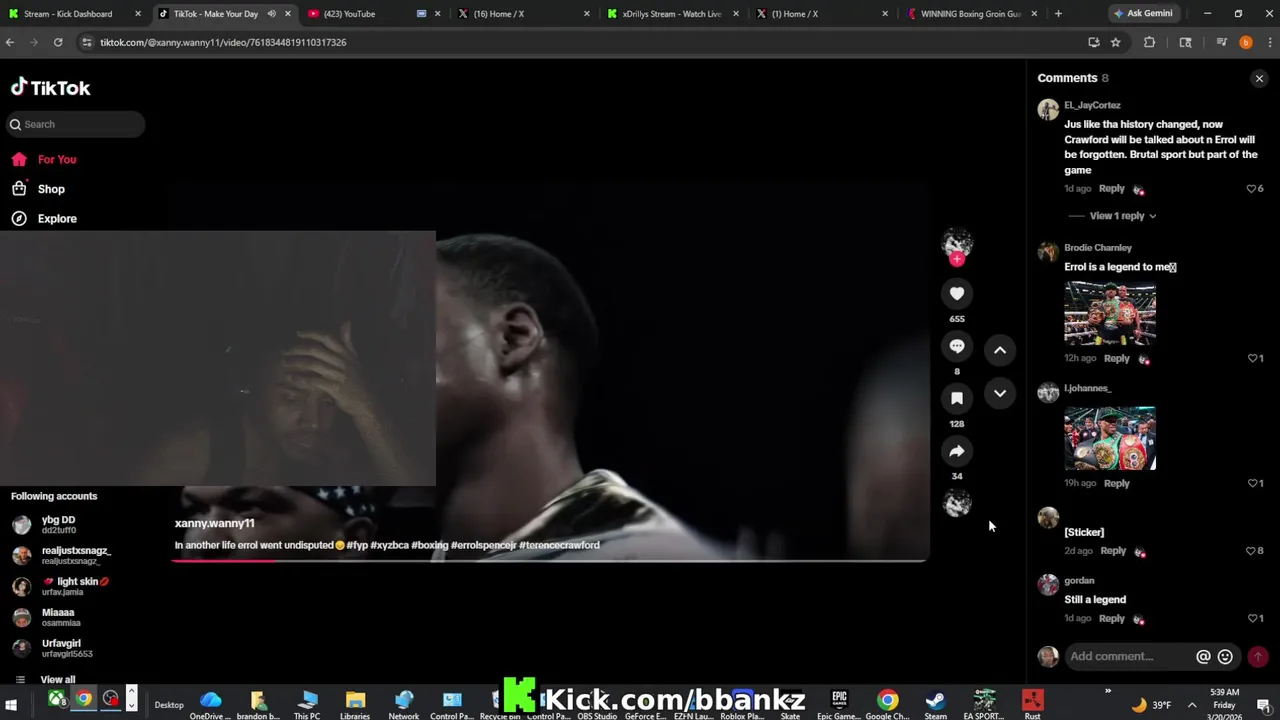Open the Chrome three-dot menu
Image resolution: width=1280 pixels, height=720 pixels.
coord(1269,42)
